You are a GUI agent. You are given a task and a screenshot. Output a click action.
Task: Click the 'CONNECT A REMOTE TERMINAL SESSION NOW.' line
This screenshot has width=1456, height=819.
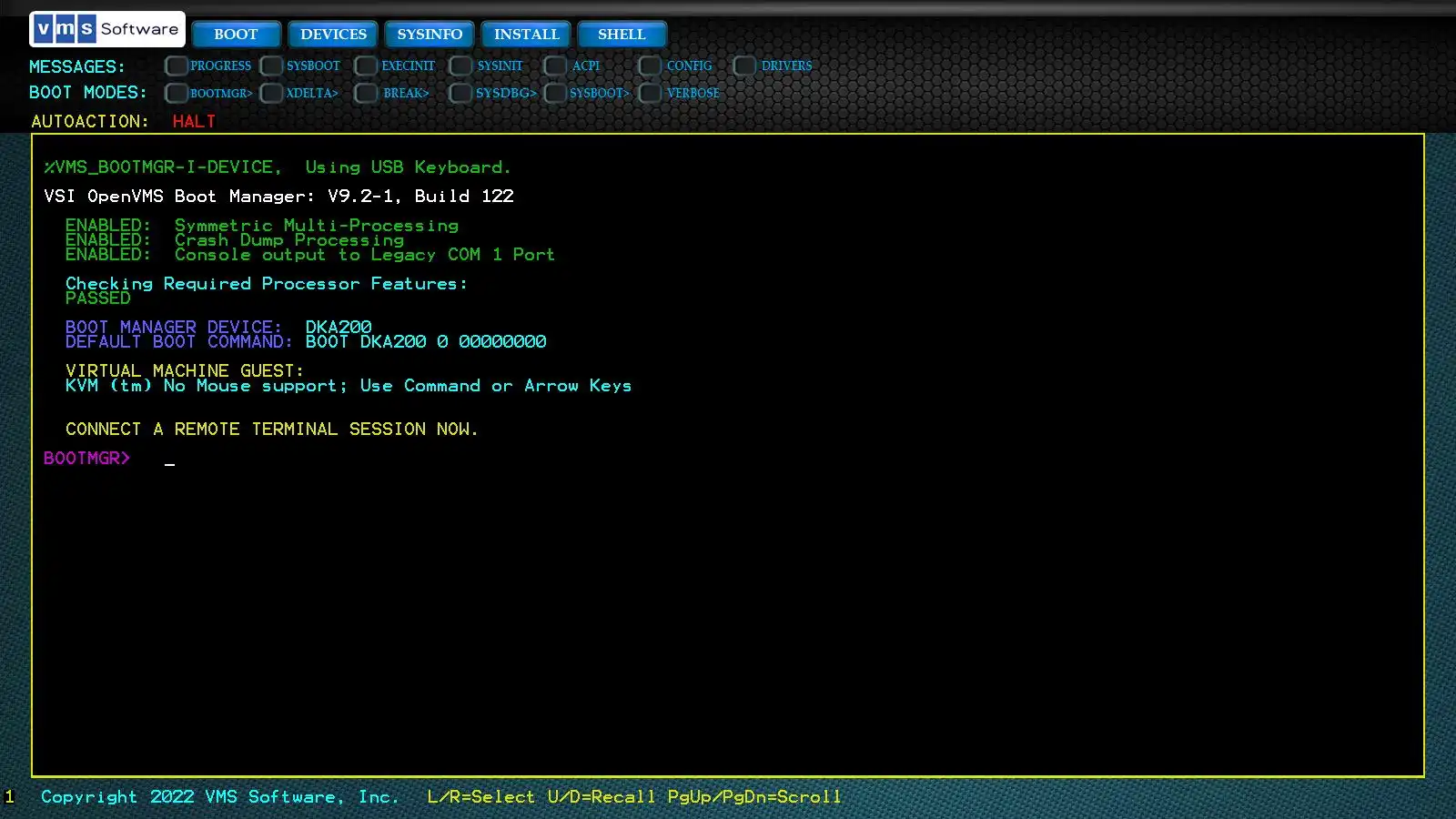(271, 430)
